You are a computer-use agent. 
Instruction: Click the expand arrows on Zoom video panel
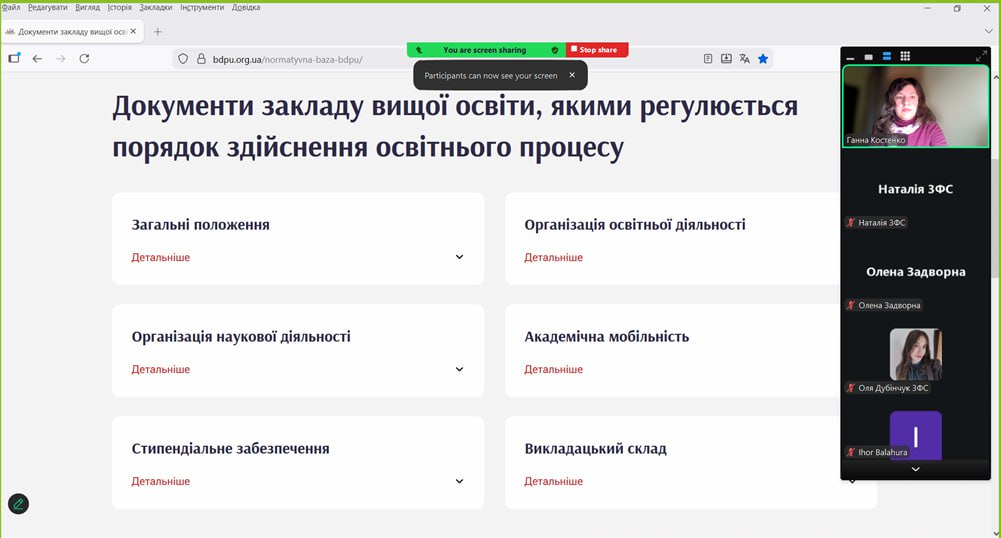(981, 56)
